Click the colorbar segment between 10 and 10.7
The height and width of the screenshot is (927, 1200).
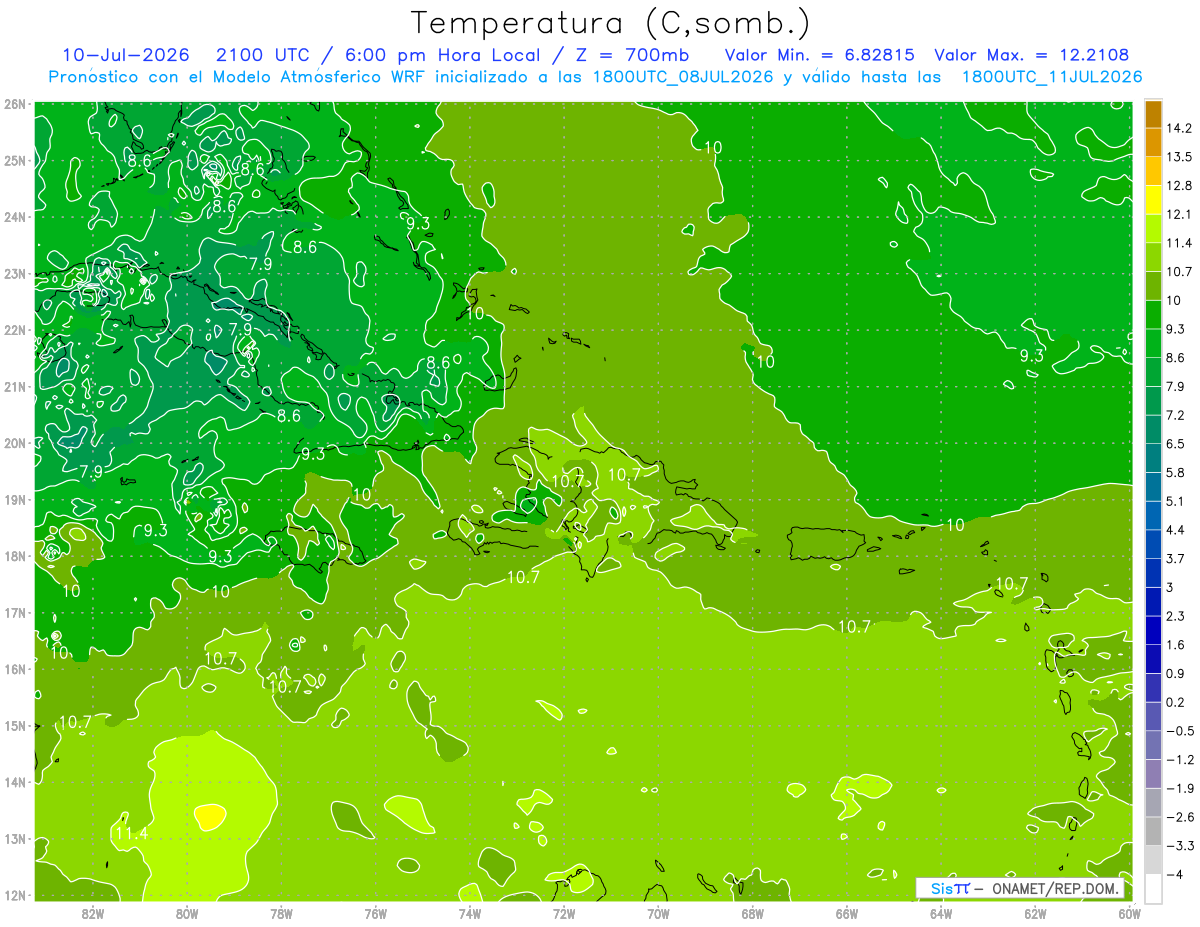coord(1153,286)
